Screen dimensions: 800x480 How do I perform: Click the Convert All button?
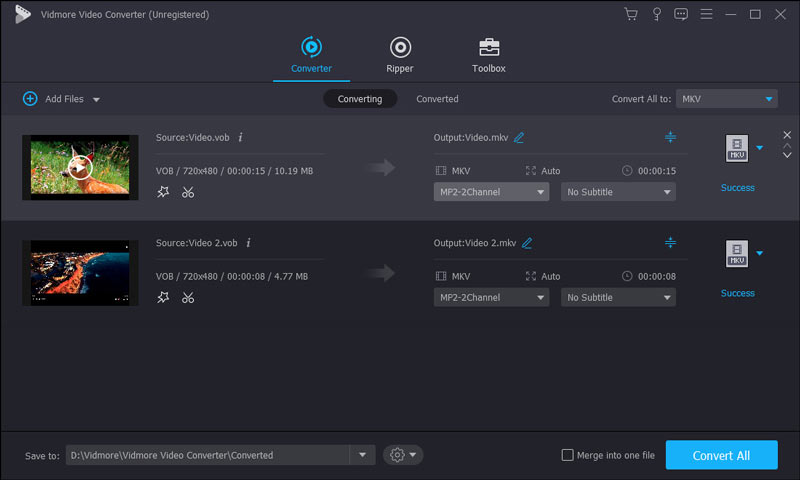[721, 455]
